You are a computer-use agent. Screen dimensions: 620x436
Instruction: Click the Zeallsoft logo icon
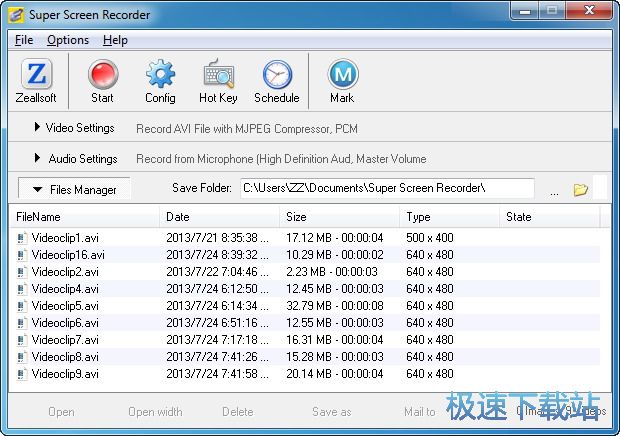36,76
